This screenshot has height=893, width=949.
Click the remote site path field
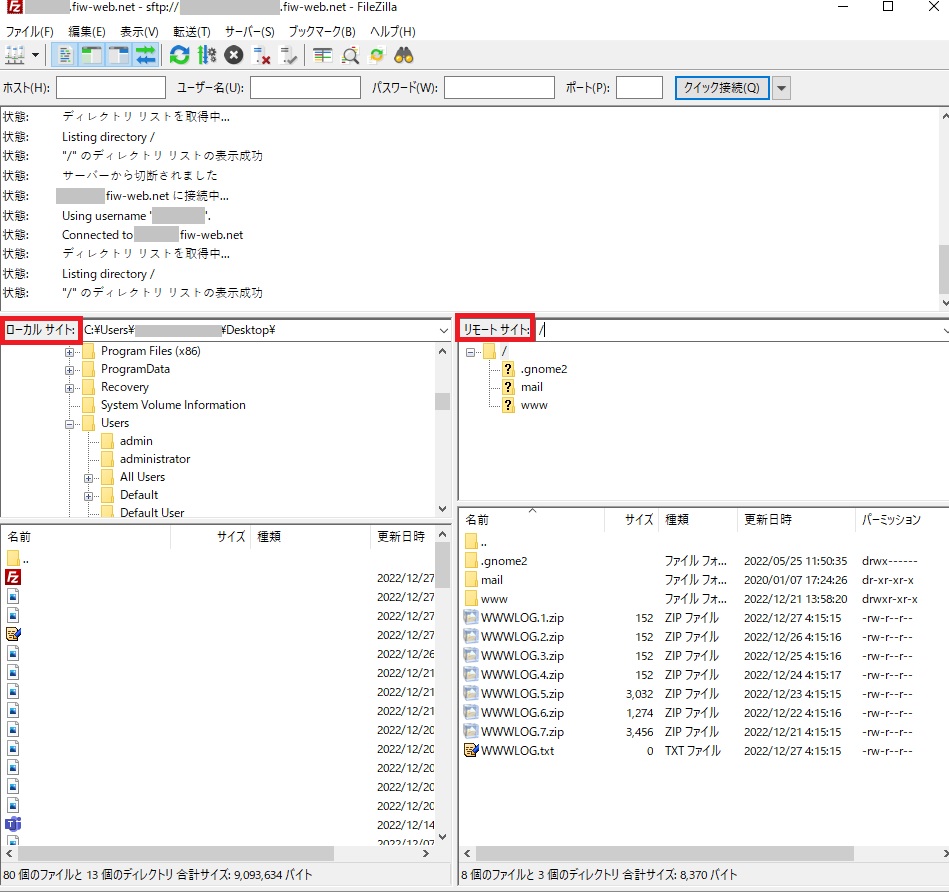pos(740,330)
